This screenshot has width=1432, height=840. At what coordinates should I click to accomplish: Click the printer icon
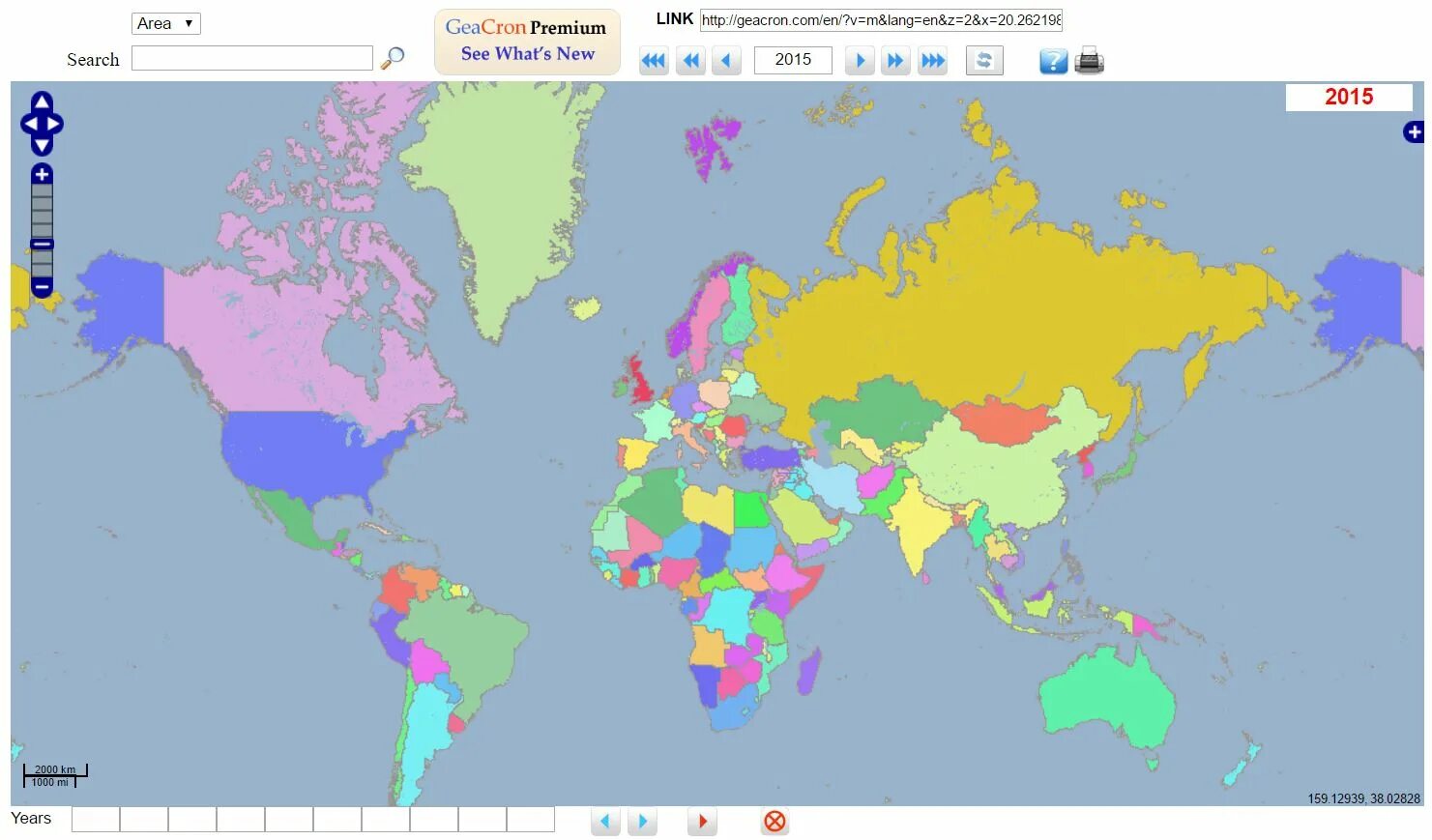[x=1089, y=61]
